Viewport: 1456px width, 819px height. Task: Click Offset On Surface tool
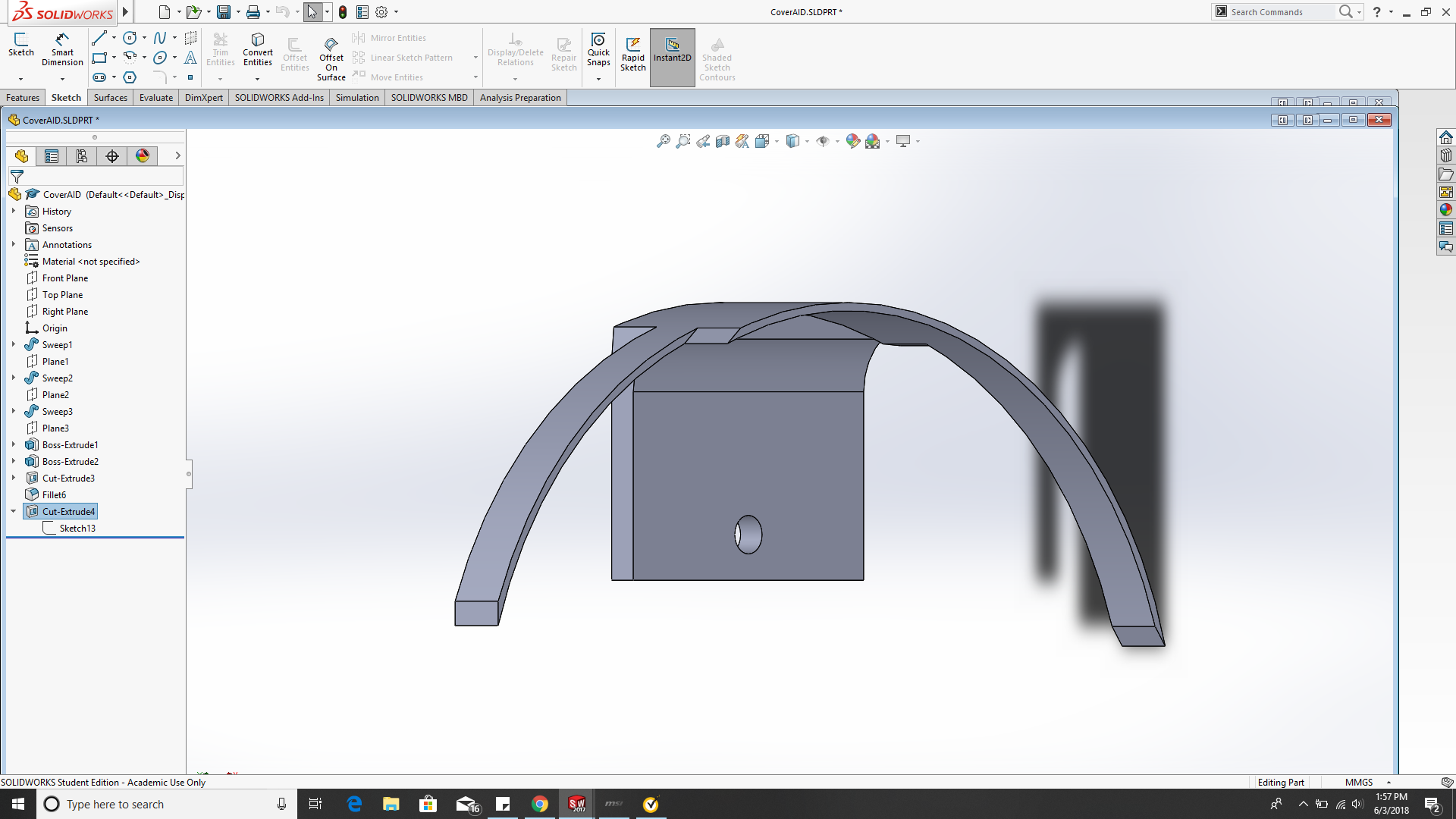pyautogui.click(x=331, y=58)
